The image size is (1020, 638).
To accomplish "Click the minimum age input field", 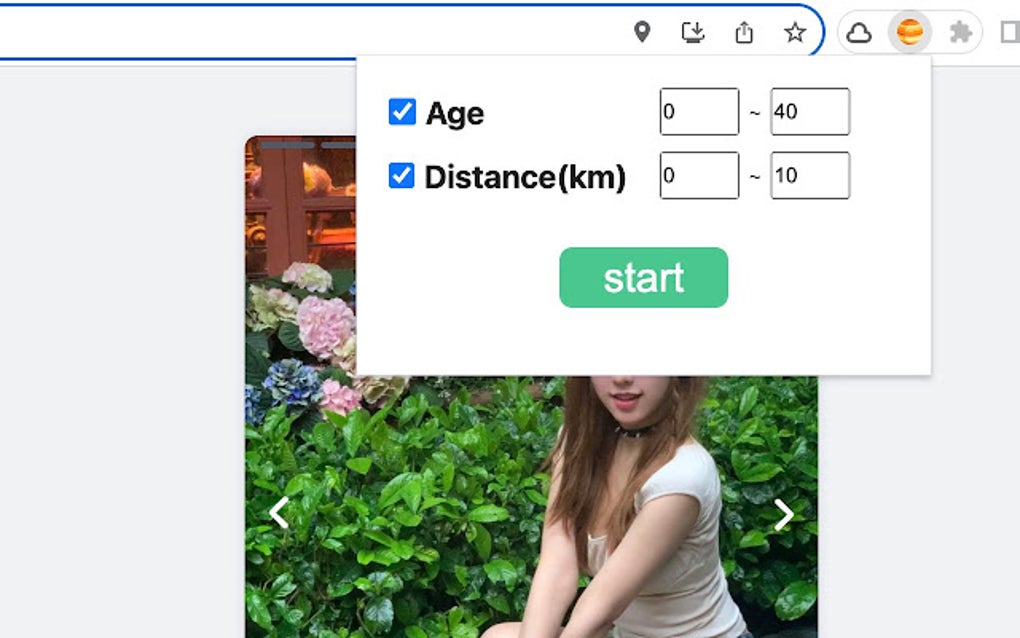I will 698,111.
